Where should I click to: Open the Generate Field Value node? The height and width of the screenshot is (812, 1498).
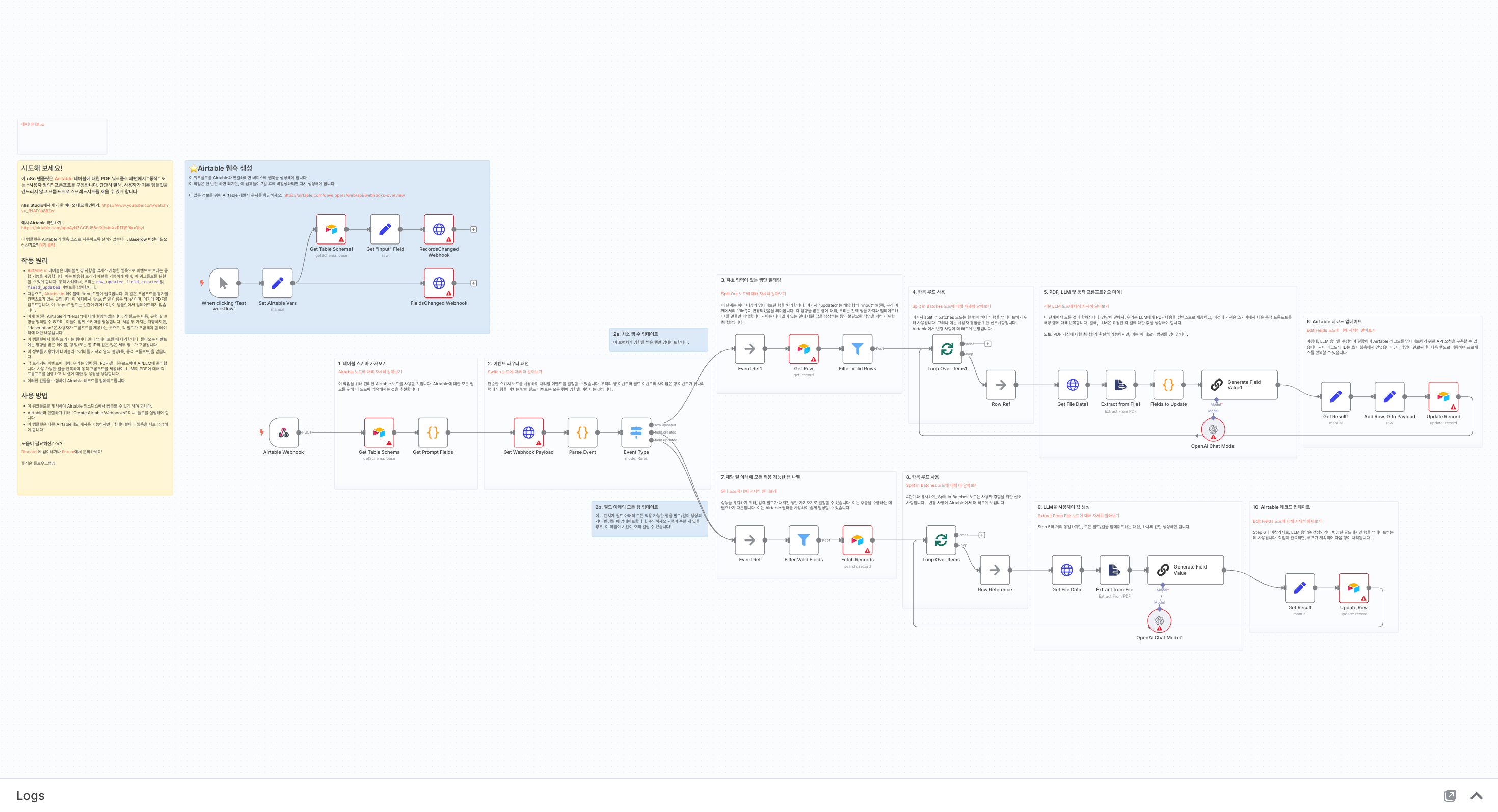tap(1186, 570)
